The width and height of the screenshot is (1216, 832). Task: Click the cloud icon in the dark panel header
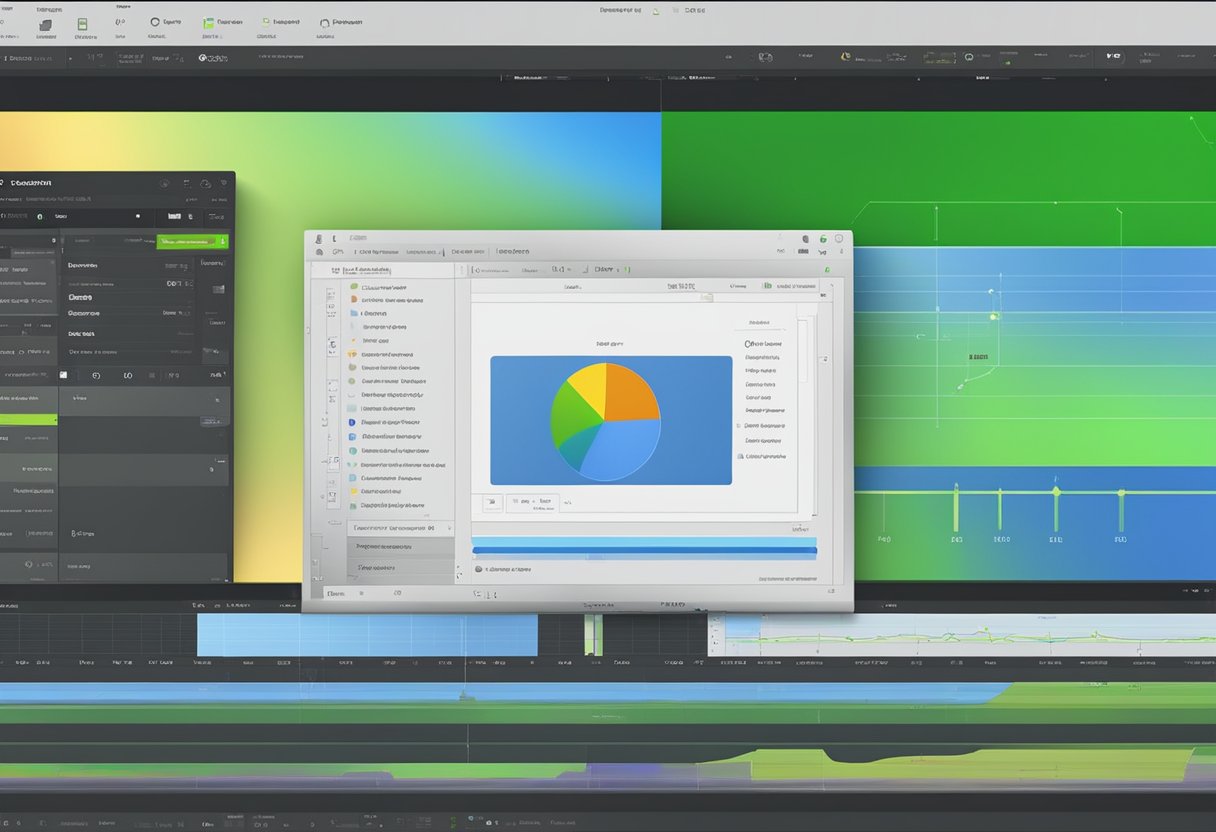(205, 183)
